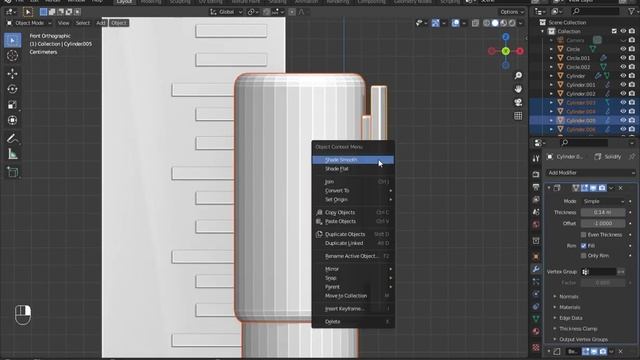640x360 pixels.
Task: Select the Select Box tool
Action: point(12,40)
